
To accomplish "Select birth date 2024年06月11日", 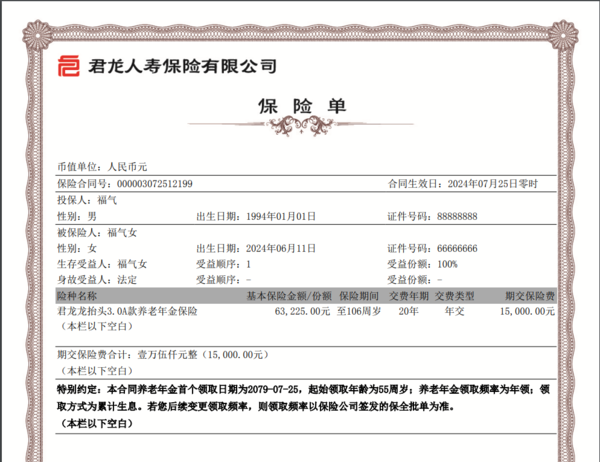I will (x=281, y=248).
